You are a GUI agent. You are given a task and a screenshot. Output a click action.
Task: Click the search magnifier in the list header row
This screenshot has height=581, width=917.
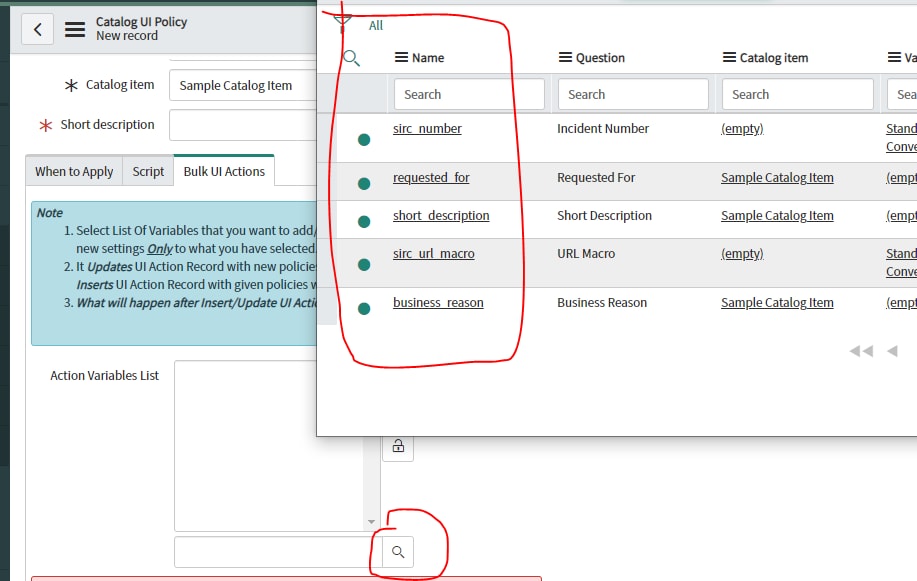pyautogui.click(x=351, y=57)
